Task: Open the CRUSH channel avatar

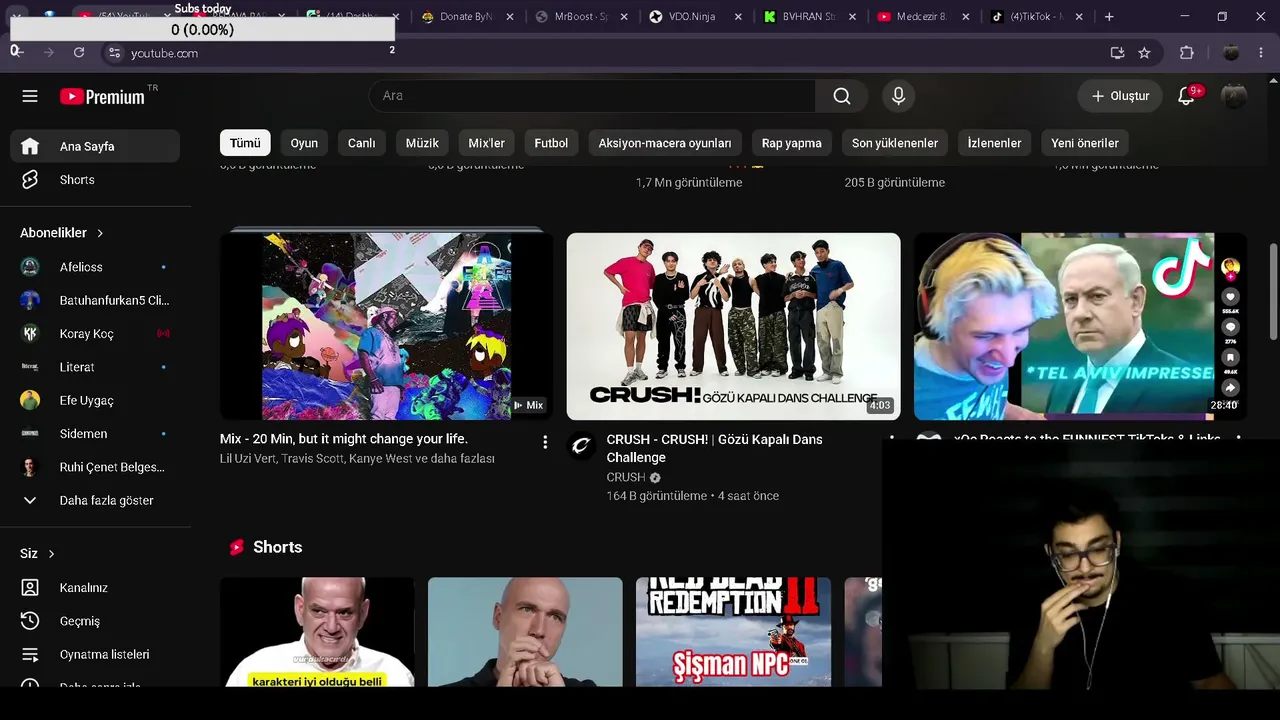Action: click(x=581, y=446)
